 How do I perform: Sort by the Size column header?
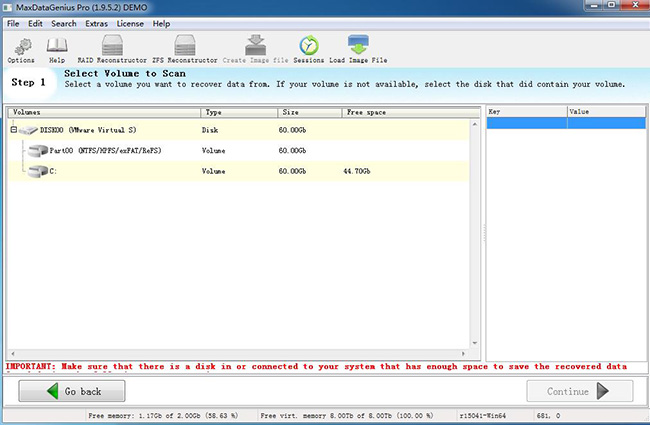click(310, 112)
